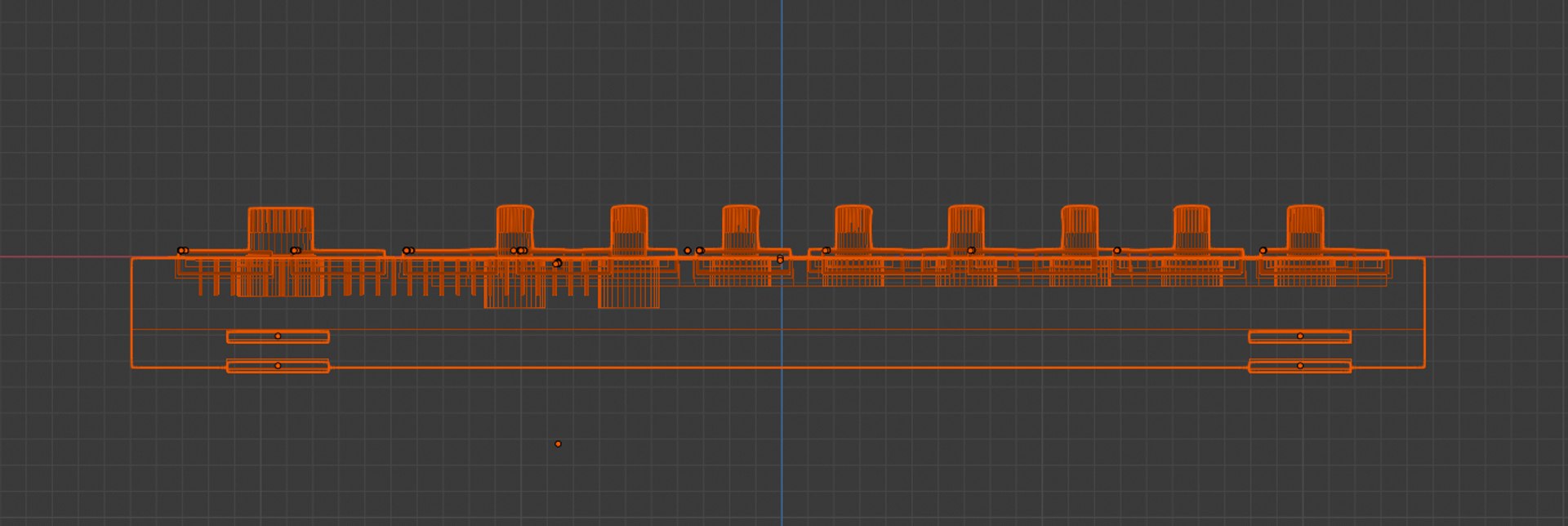
Task: Select the rightmost keycap wireframe
Action: 1305,228
